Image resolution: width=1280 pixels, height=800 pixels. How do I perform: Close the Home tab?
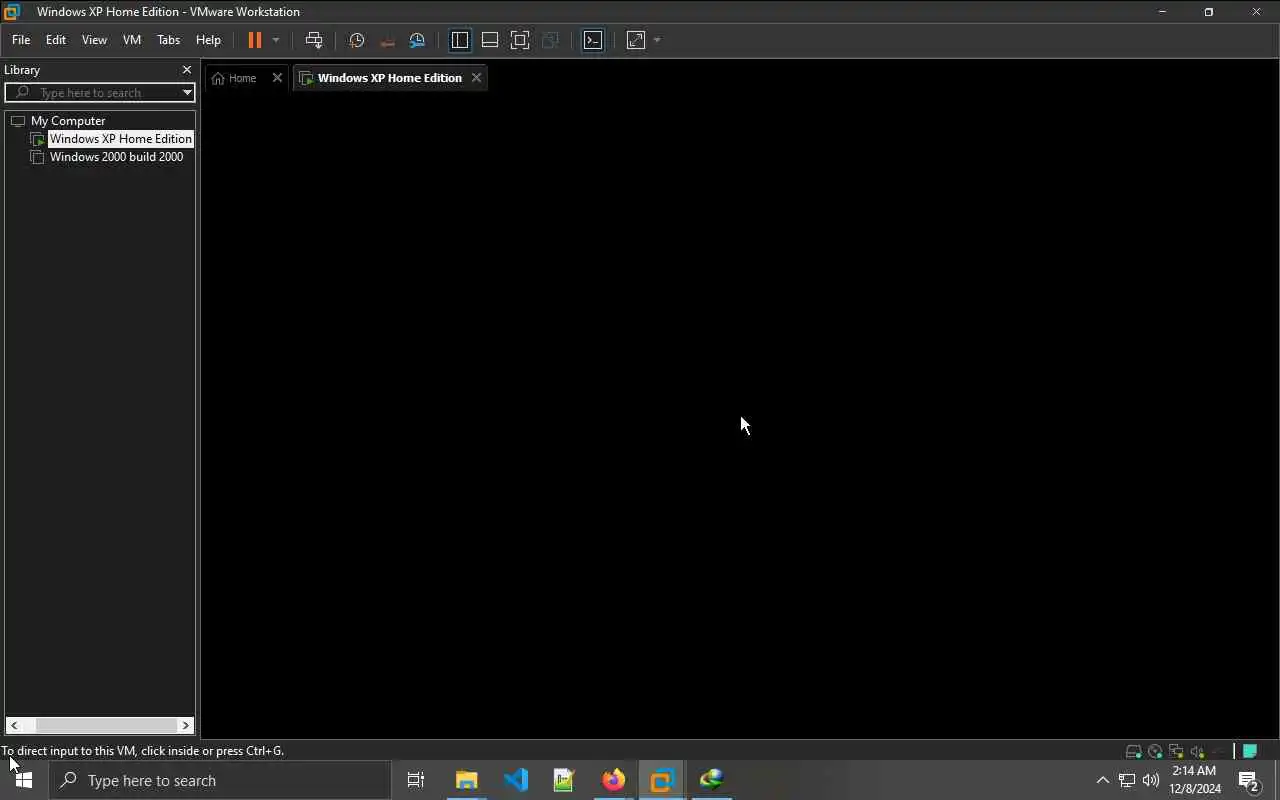coord(277,78)
